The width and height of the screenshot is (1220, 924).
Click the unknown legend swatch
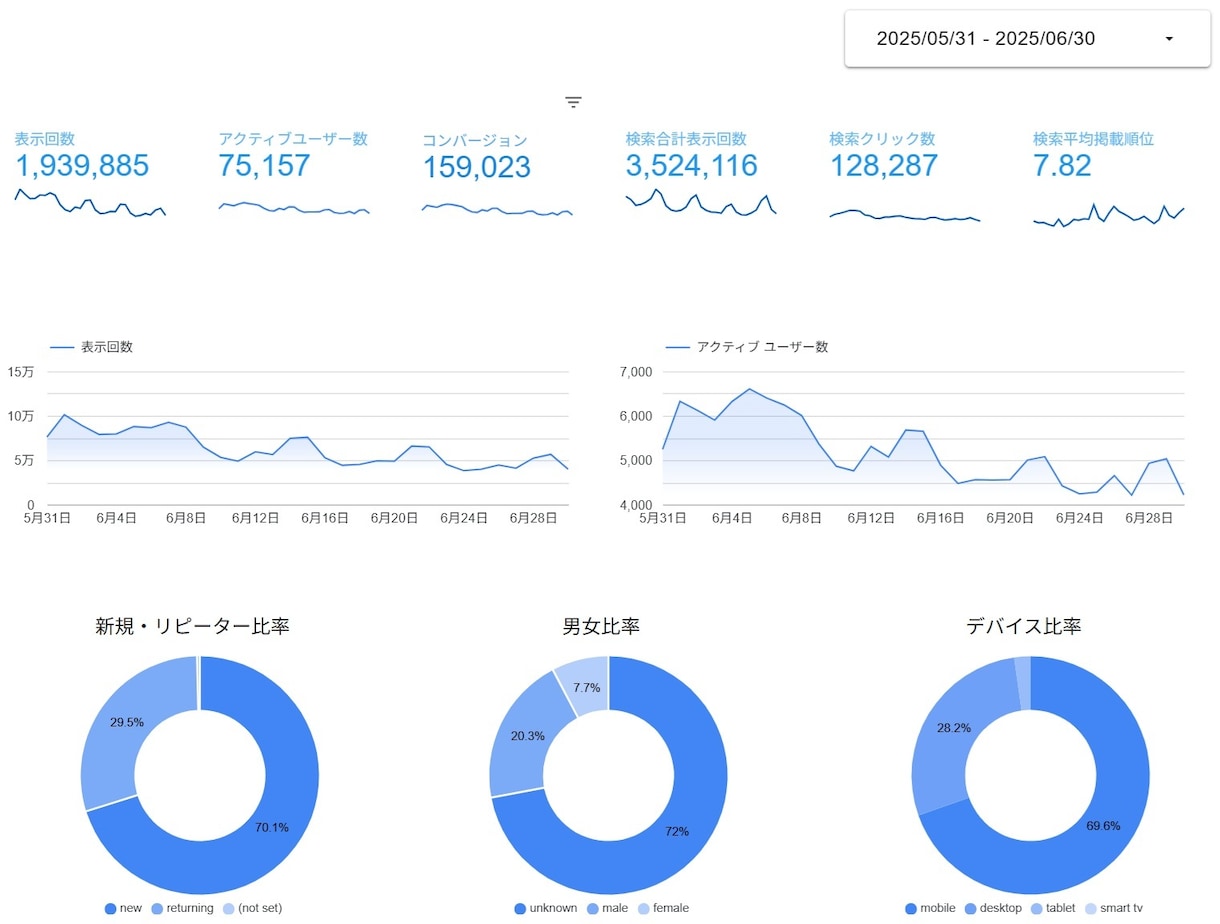pyautogui.click(x=520, y=908)
